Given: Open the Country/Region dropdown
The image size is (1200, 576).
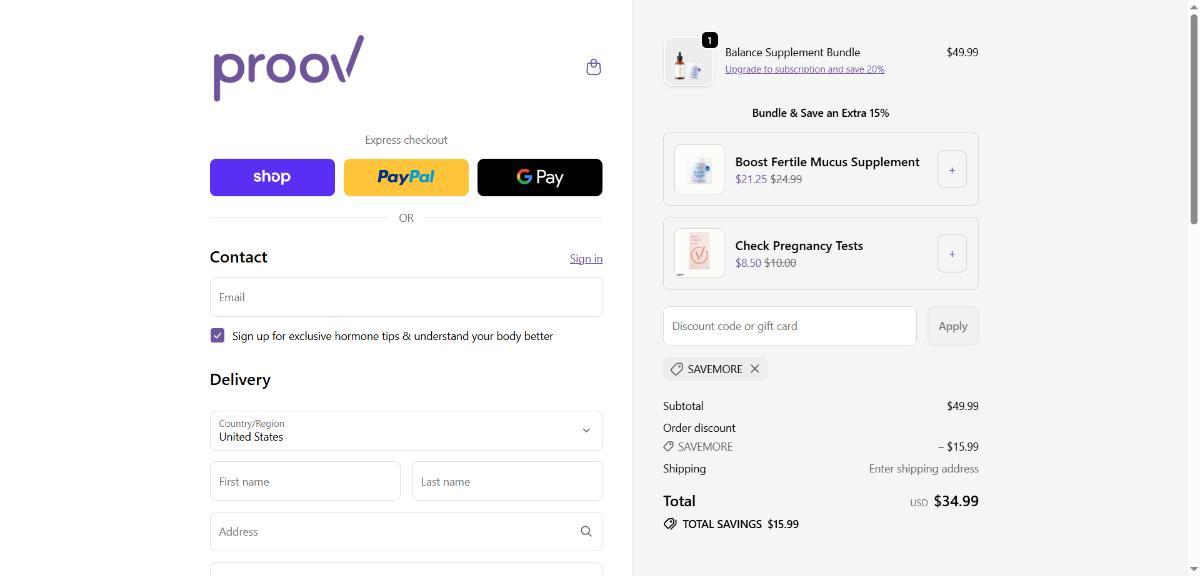Looking at the screenshot, I should [x=406, y=431].
